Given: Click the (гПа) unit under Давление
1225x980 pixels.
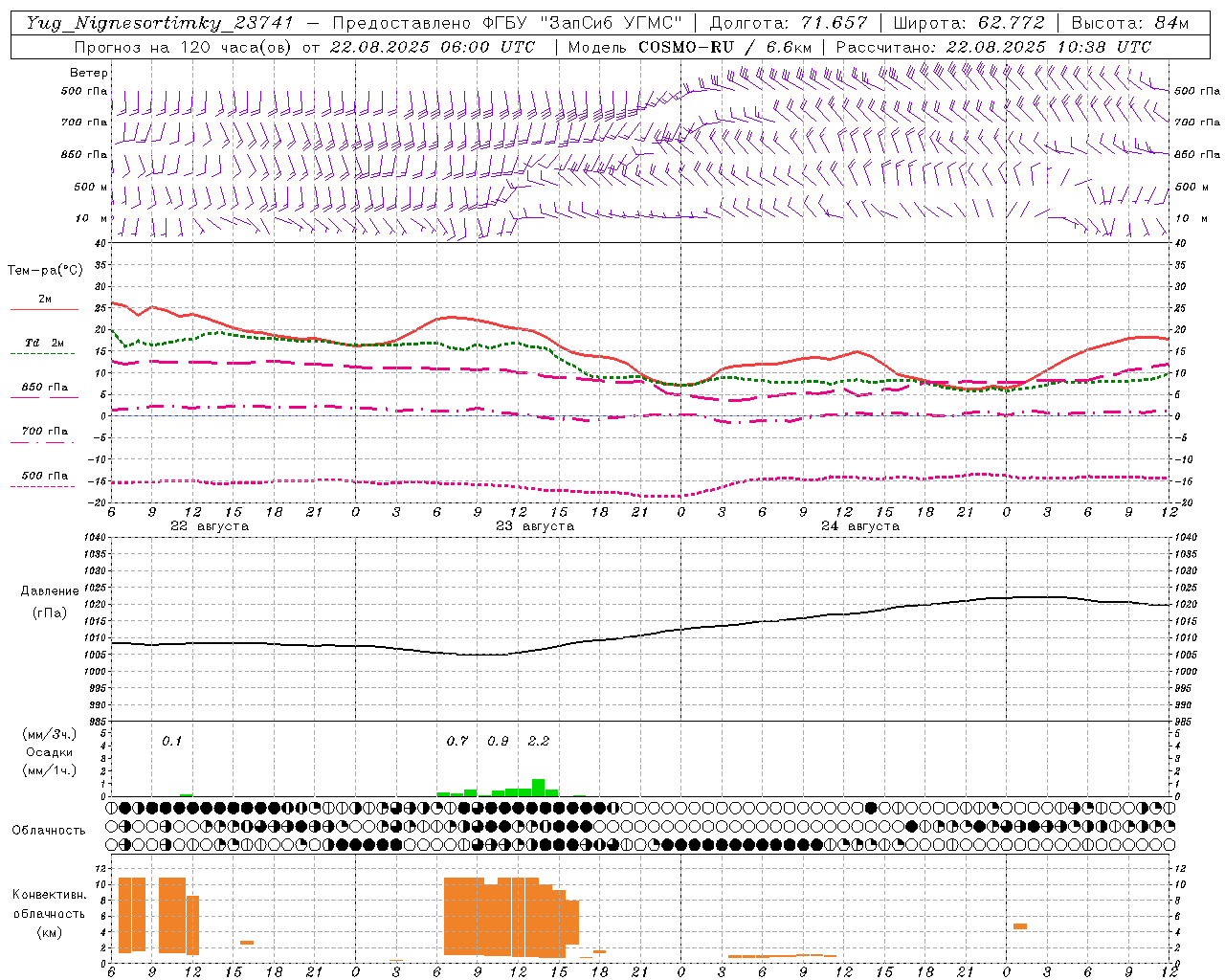Looking at the screenshot, I should coord(50,613).
